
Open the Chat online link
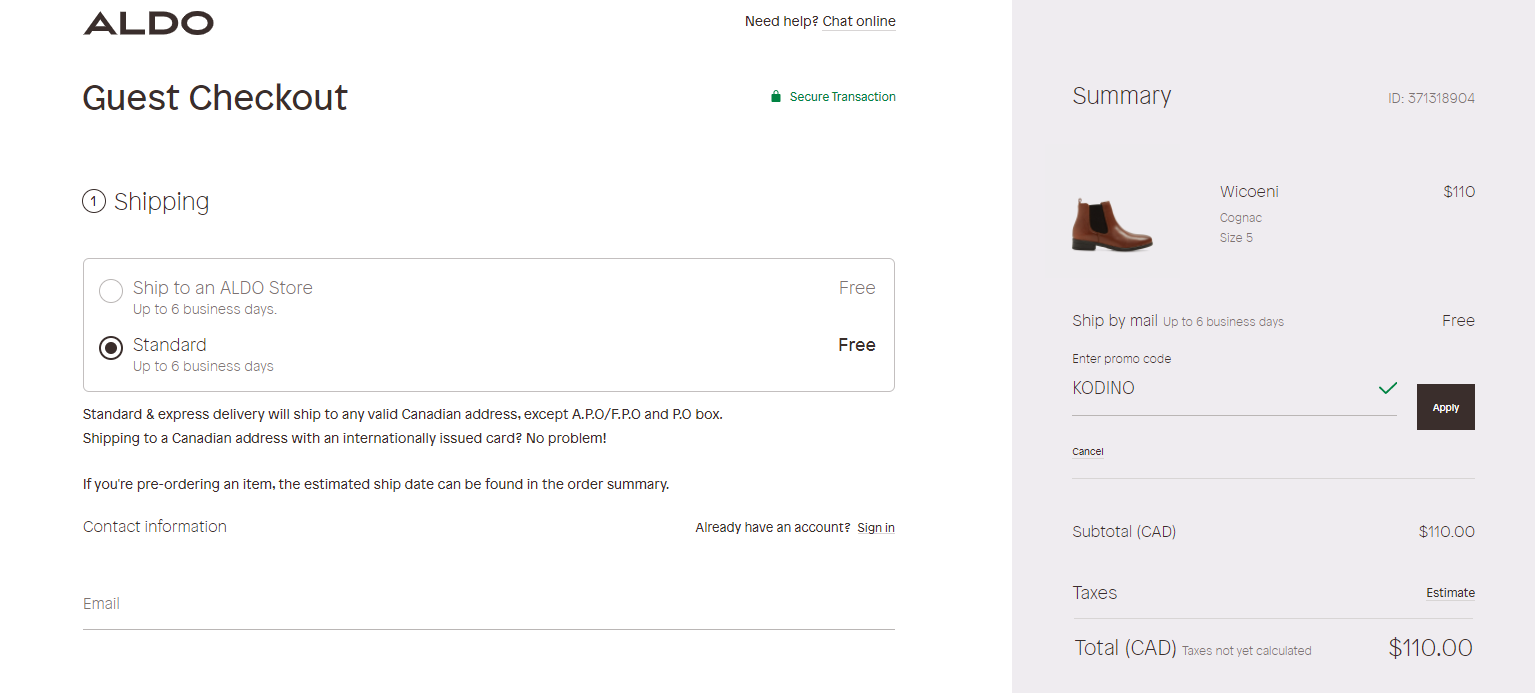[859, 21]
